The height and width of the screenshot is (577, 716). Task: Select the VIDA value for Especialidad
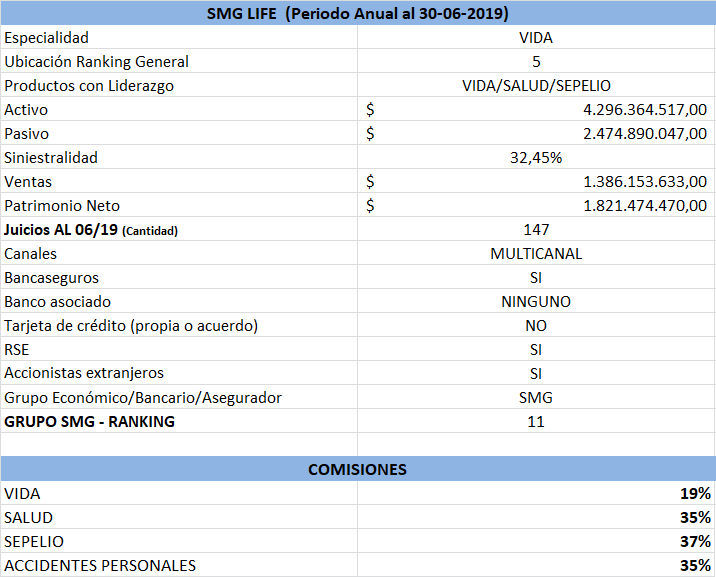point(536,37)
